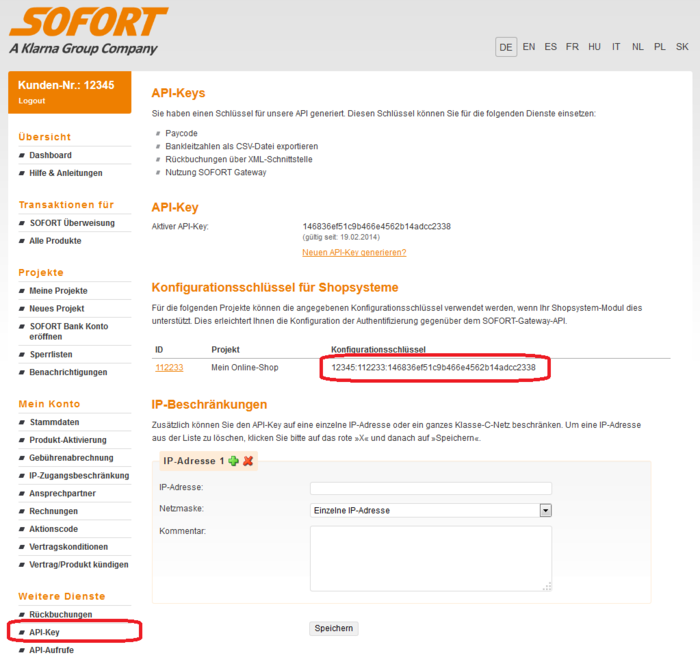This screenshot has width=700, height=664.
Task: Click the Bankleitzahlen als CSV-Datei exportieren item
Action: (242, 146)
